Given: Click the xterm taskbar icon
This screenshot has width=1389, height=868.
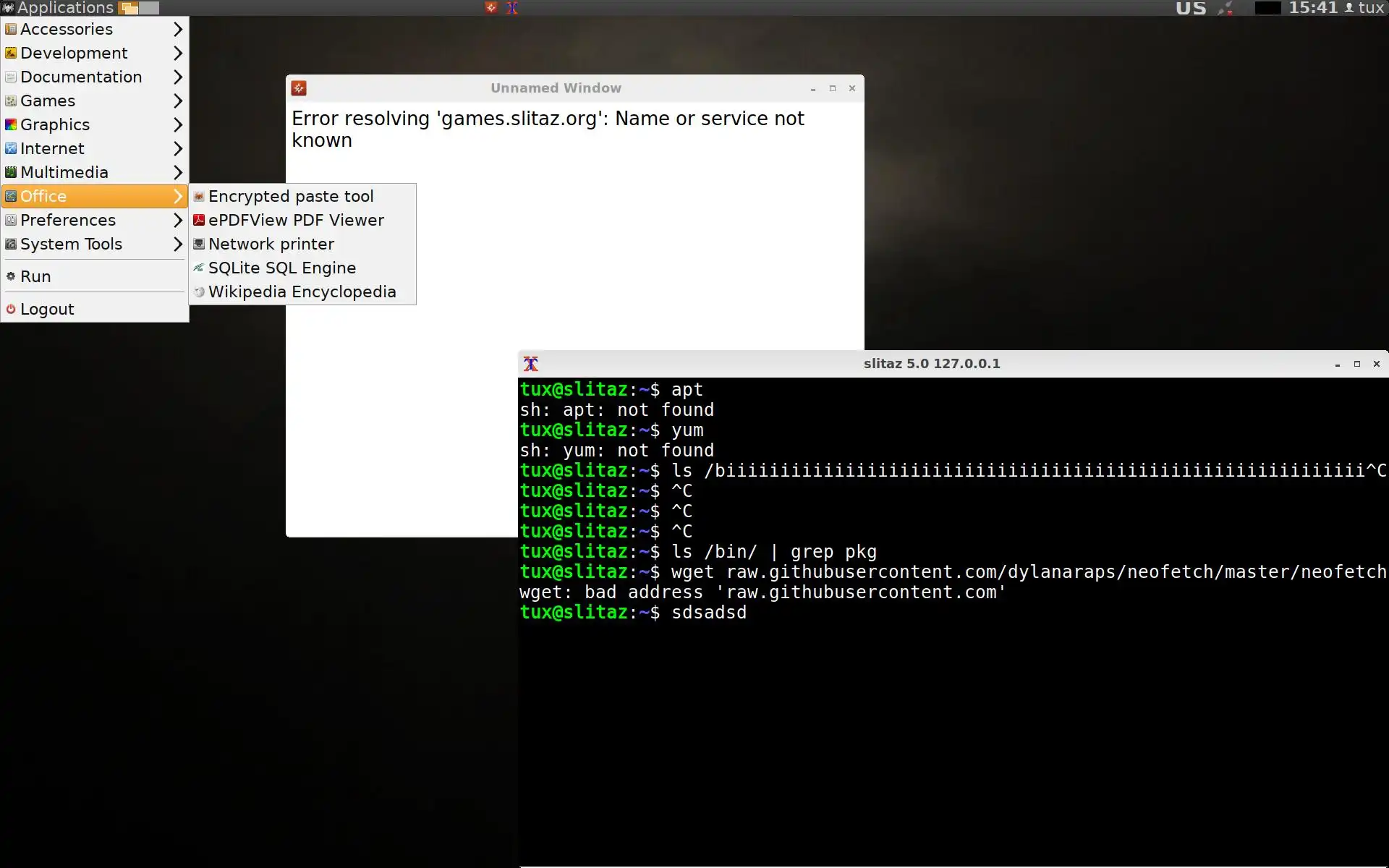Looking at the screenshot, I should pos(512,8).
